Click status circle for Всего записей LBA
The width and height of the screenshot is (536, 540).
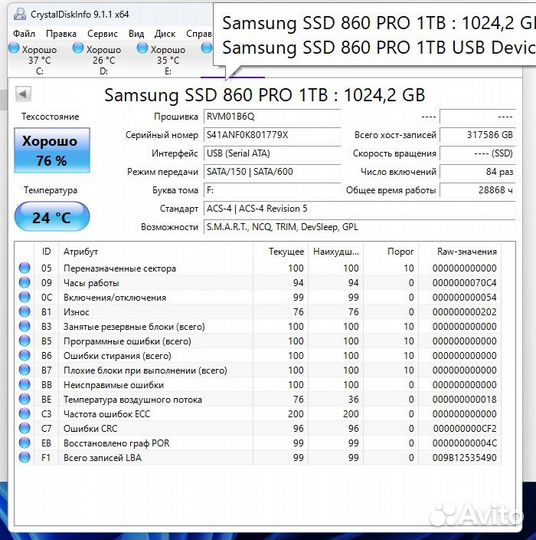24,458
